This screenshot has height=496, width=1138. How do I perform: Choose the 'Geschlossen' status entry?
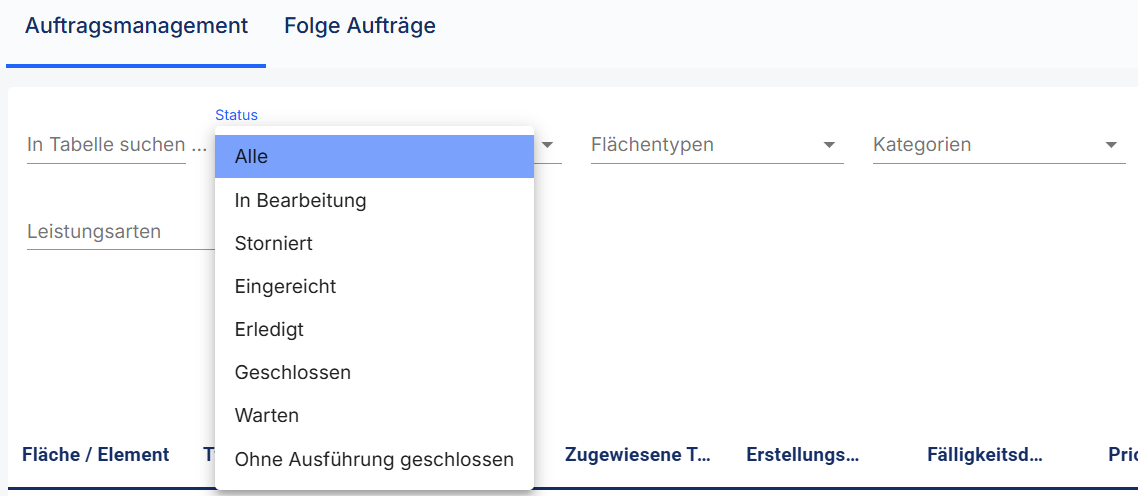point(374,373)
